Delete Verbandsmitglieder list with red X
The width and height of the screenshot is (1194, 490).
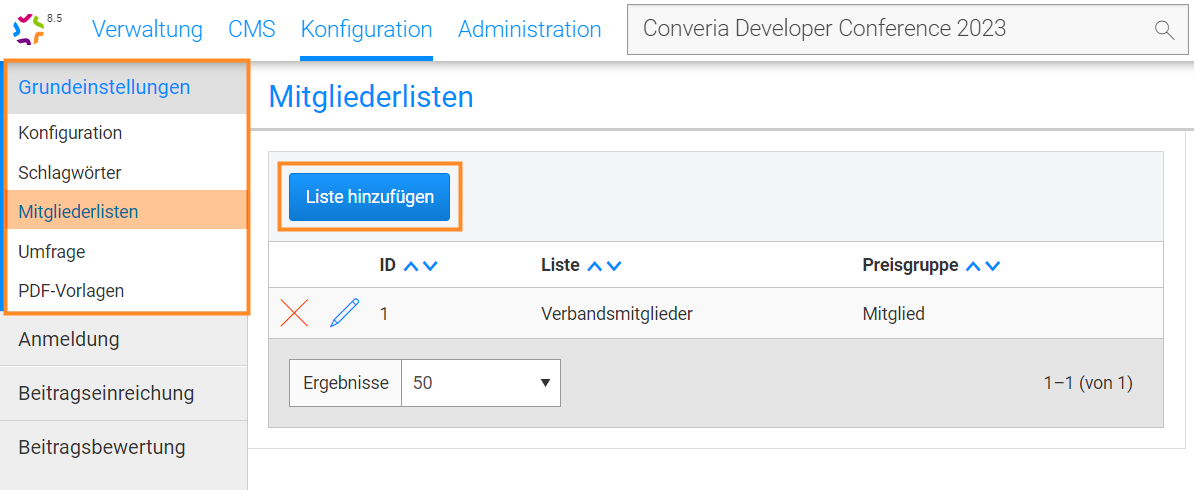pyautogui.click(x=294, y=313)
